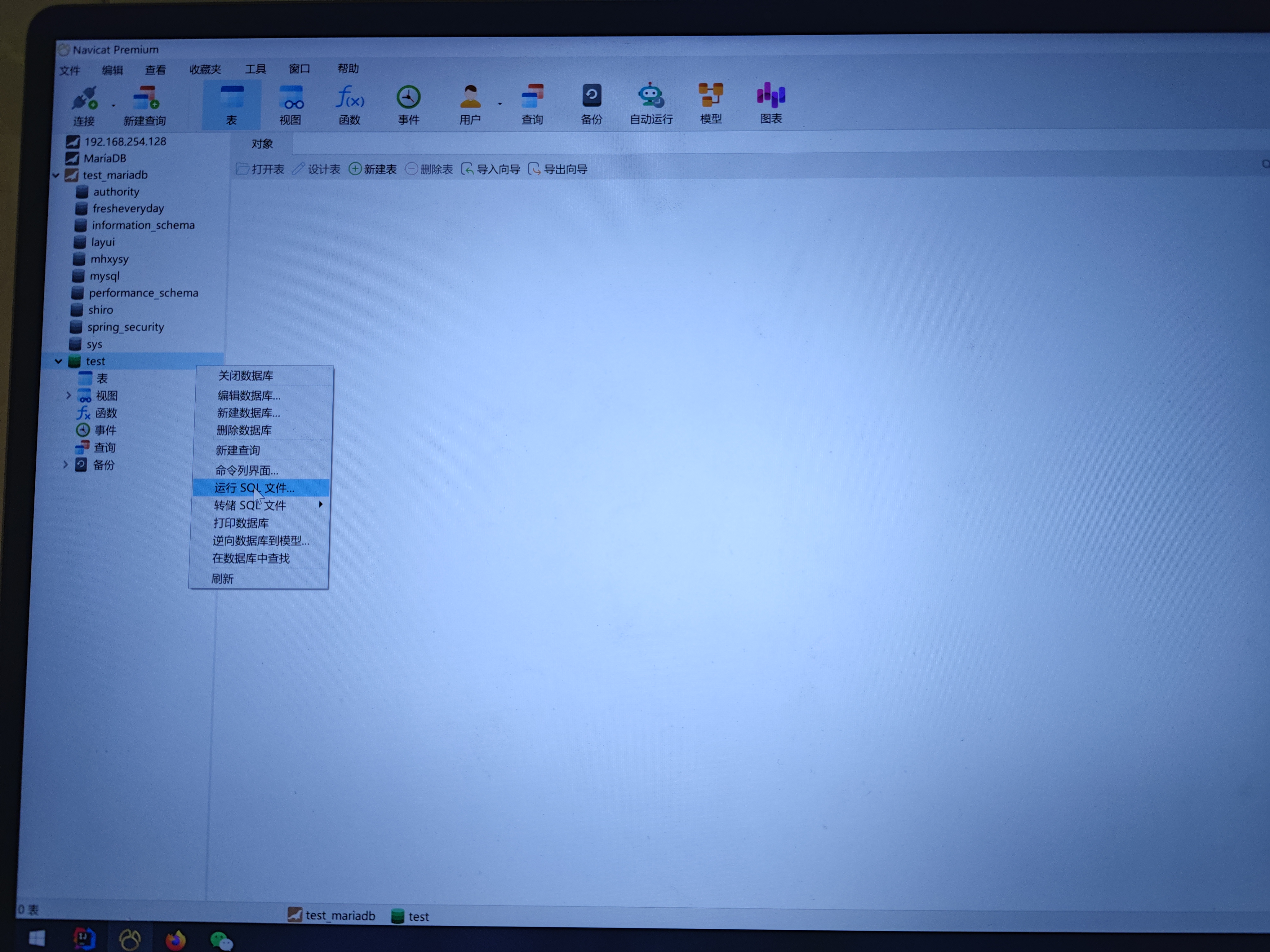
Task: Click the 删除表 button
Action: coord(429,169)
